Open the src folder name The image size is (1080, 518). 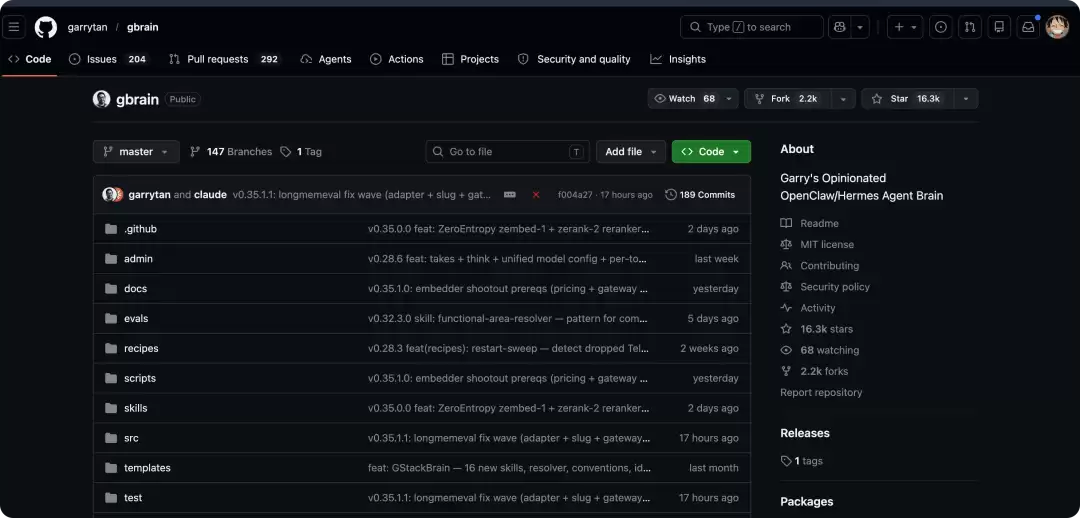tap(131, 438)
